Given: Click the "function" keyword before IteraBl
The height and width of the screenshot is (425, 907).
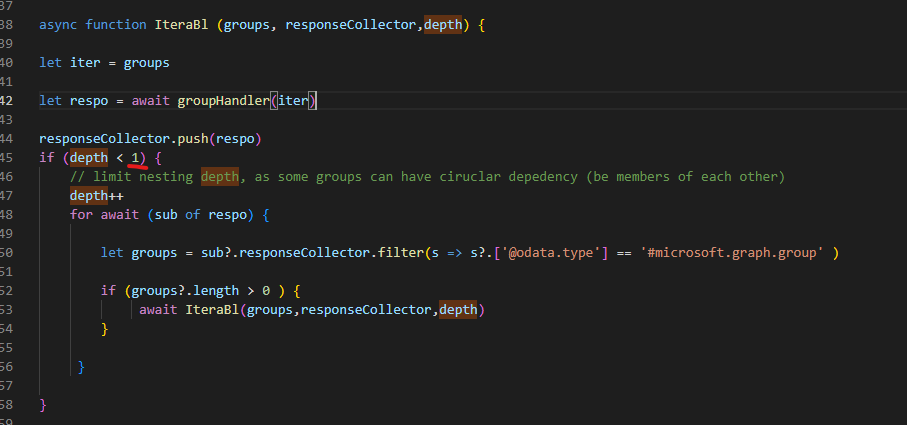Looking at the screenshot, I should click(116, 25).
